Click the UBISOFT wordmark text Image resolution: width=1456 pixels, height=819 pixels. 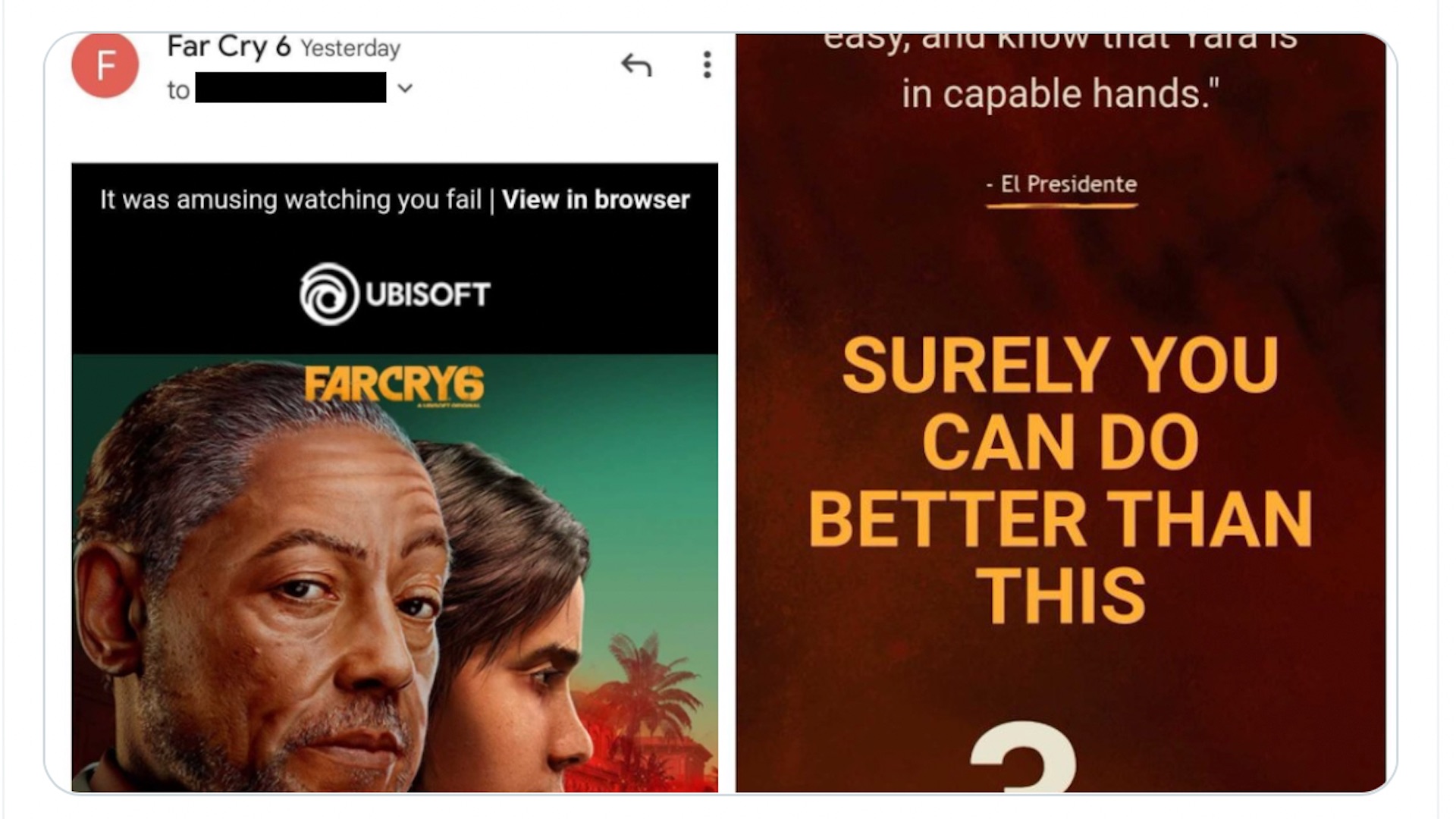pyautogui.click(x=428, y=294)
